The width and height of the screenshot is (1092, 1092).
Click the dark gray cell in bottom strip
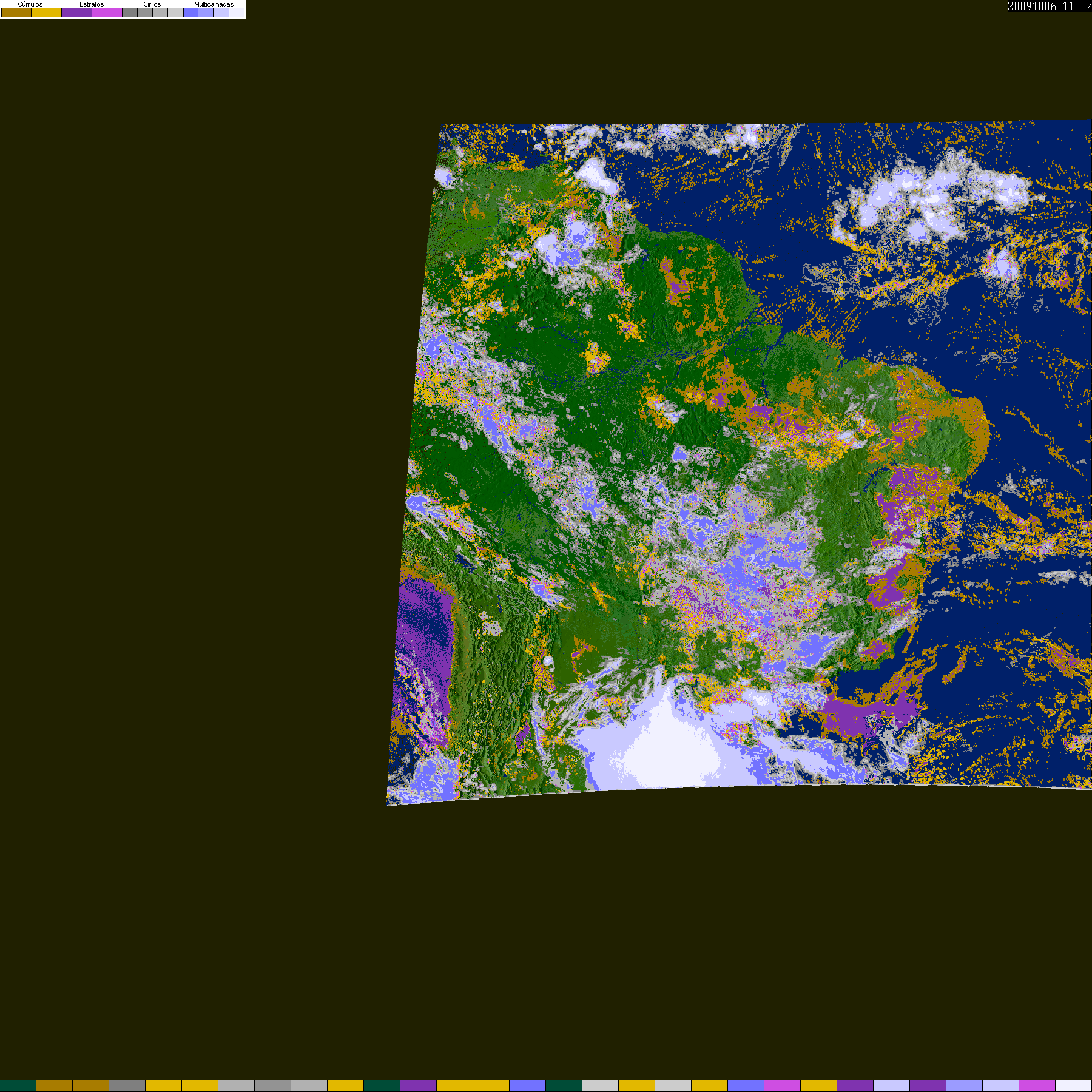[x=127, y=1086]
